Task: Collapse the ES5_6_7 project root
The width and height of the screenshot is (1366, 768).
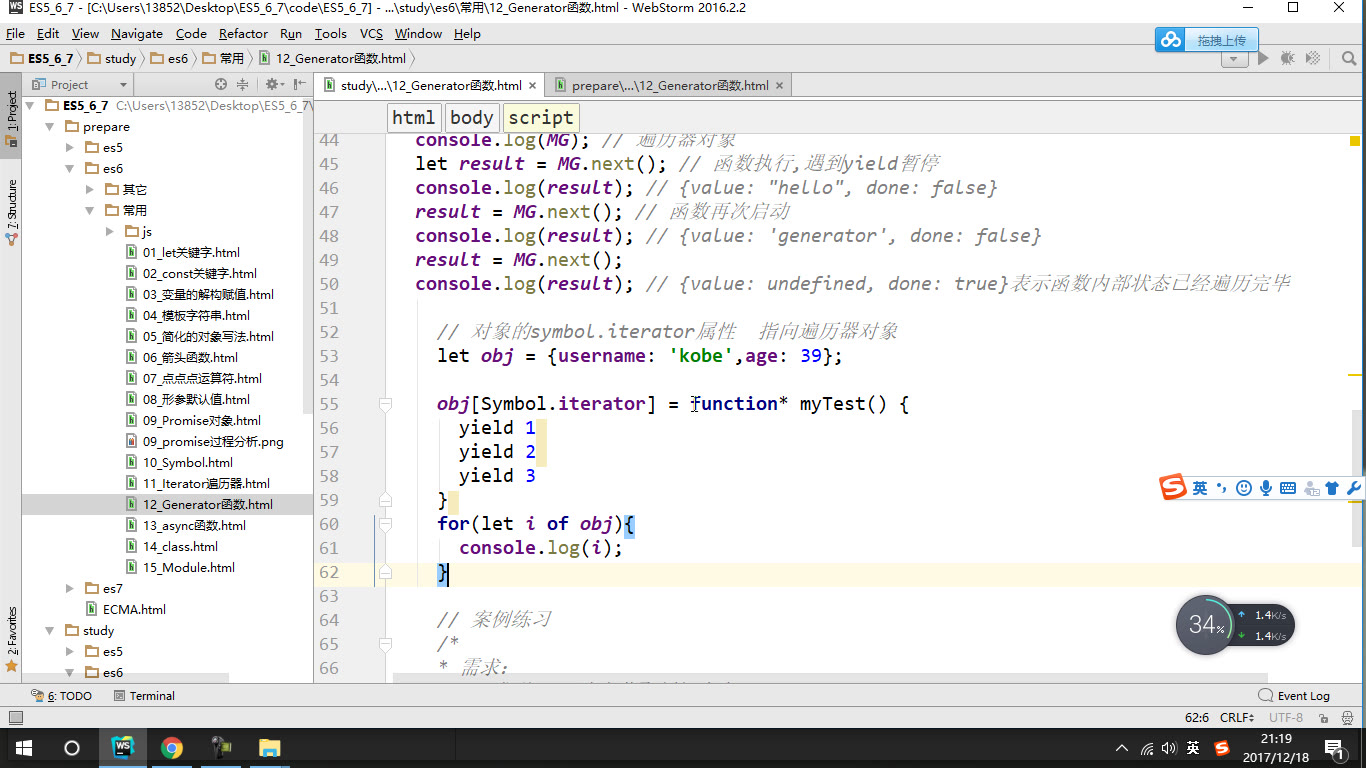Action: click(x=29, y=105)
